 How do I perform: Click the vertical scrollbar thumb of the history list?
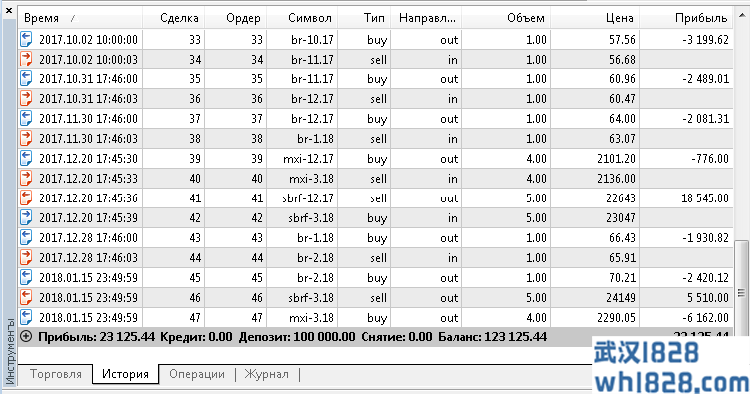[x=741, y=293]
